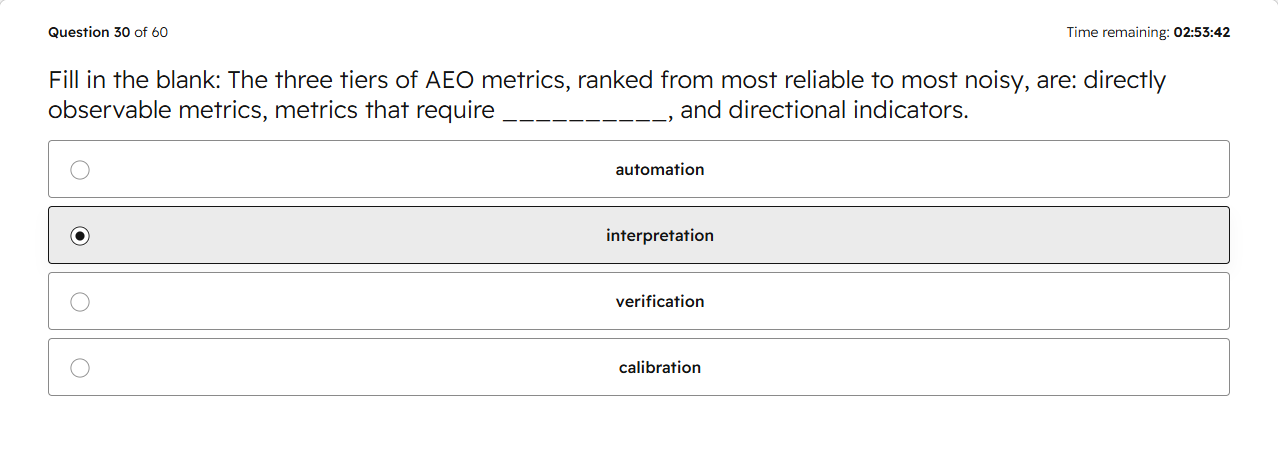This screenshot has height=466, width=1278.
Task: Click the "calibration" answer label
Action: click(x=660, y=368)
